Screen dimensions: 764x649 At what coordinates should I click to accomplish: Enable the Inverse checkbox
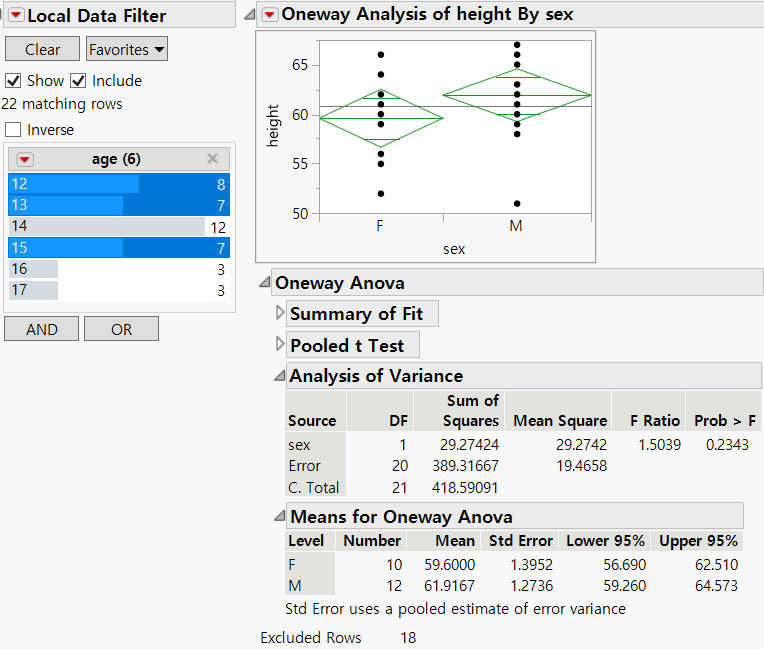pos(13,130)
